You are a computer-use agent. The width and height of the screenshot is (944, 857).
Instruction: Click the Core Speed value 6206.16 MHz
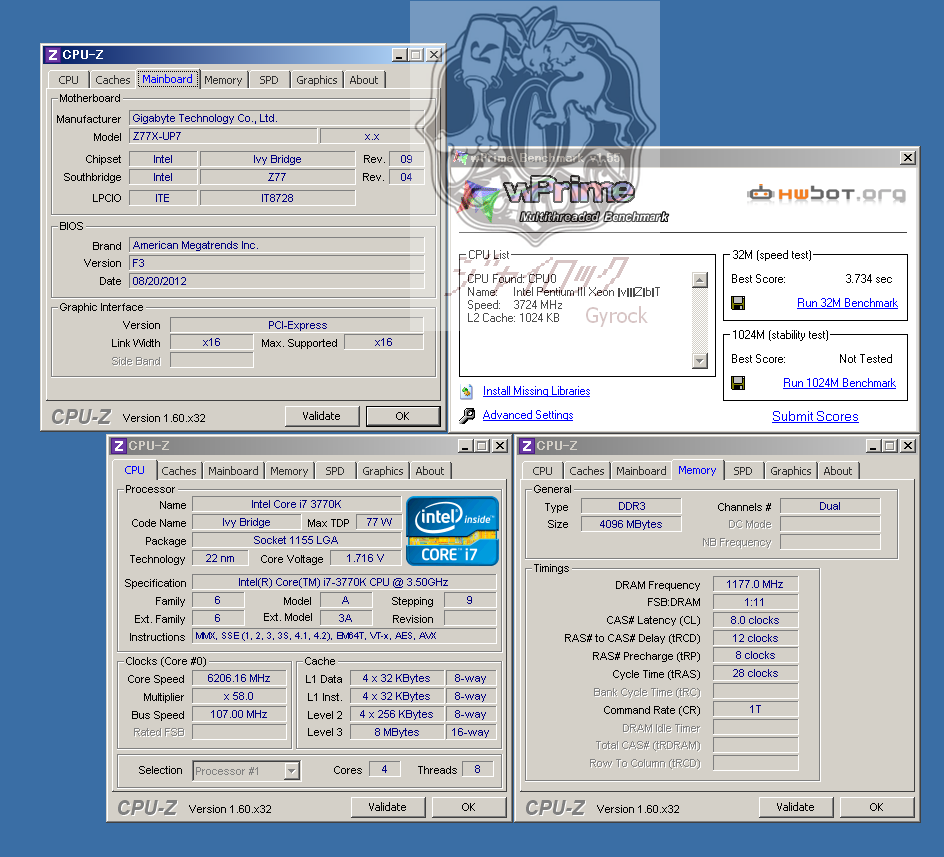[239, 678]
